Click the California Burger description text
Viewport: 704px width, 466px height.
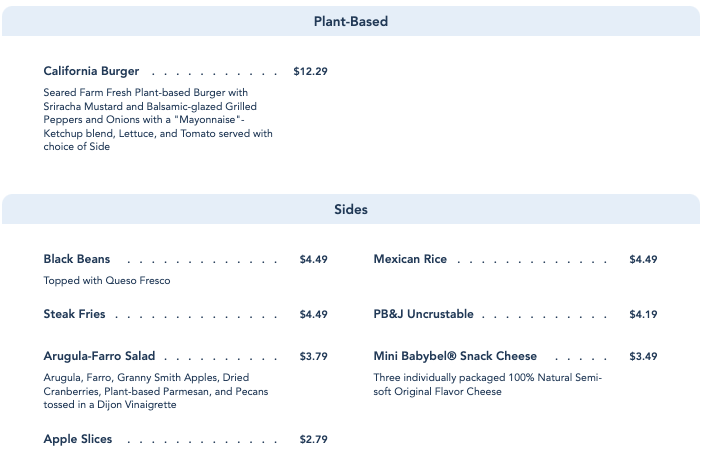(x=158, y=120)
